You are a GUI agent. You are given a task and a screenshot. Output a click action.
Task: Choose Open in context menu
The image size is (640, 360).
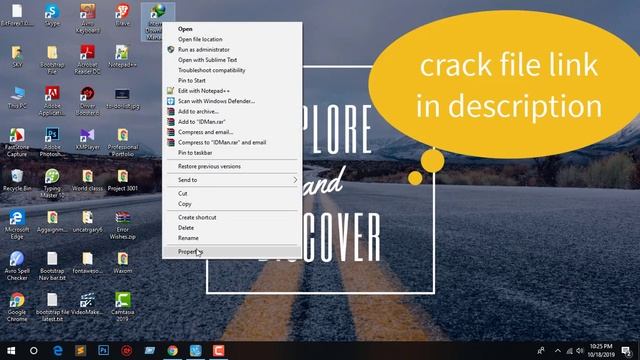point(232,29)
